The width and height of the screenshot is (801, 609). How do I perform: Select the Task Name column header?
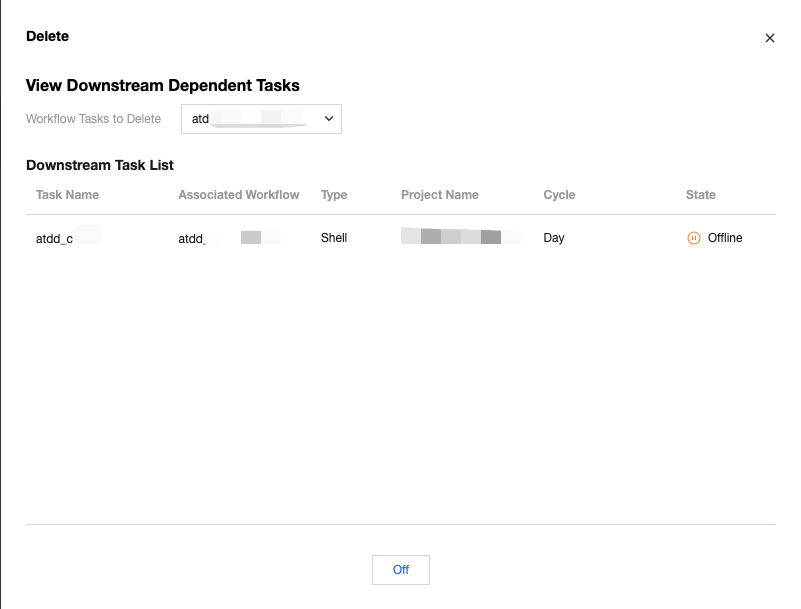click(x=67, y=195)
